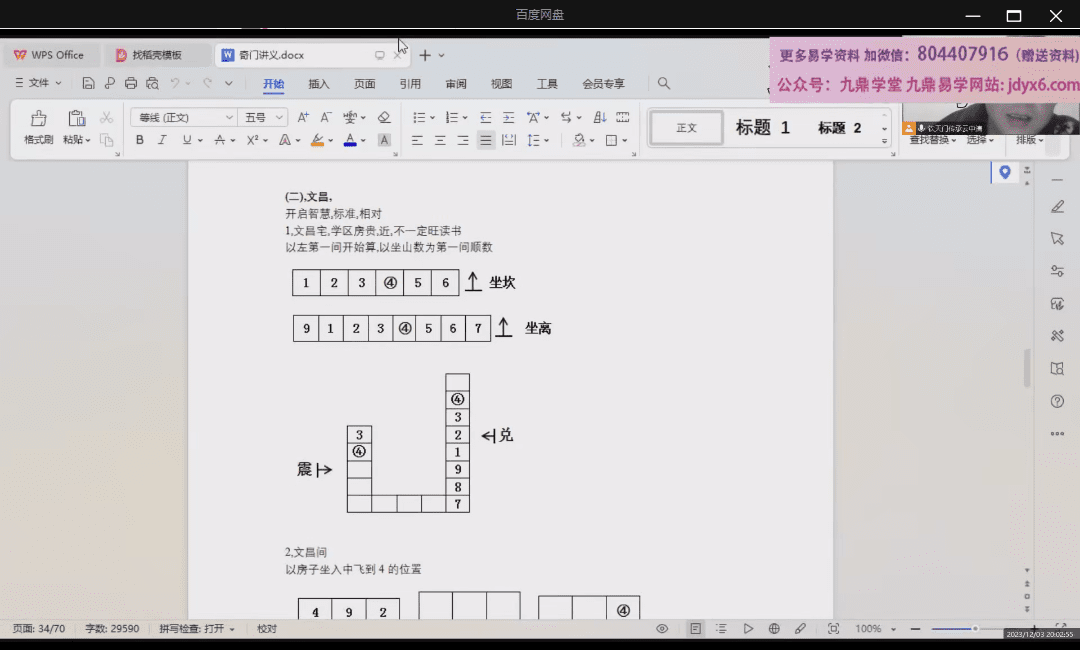
Task: Click the 校对 button in status bar
Action: click(x=267, y=629)
